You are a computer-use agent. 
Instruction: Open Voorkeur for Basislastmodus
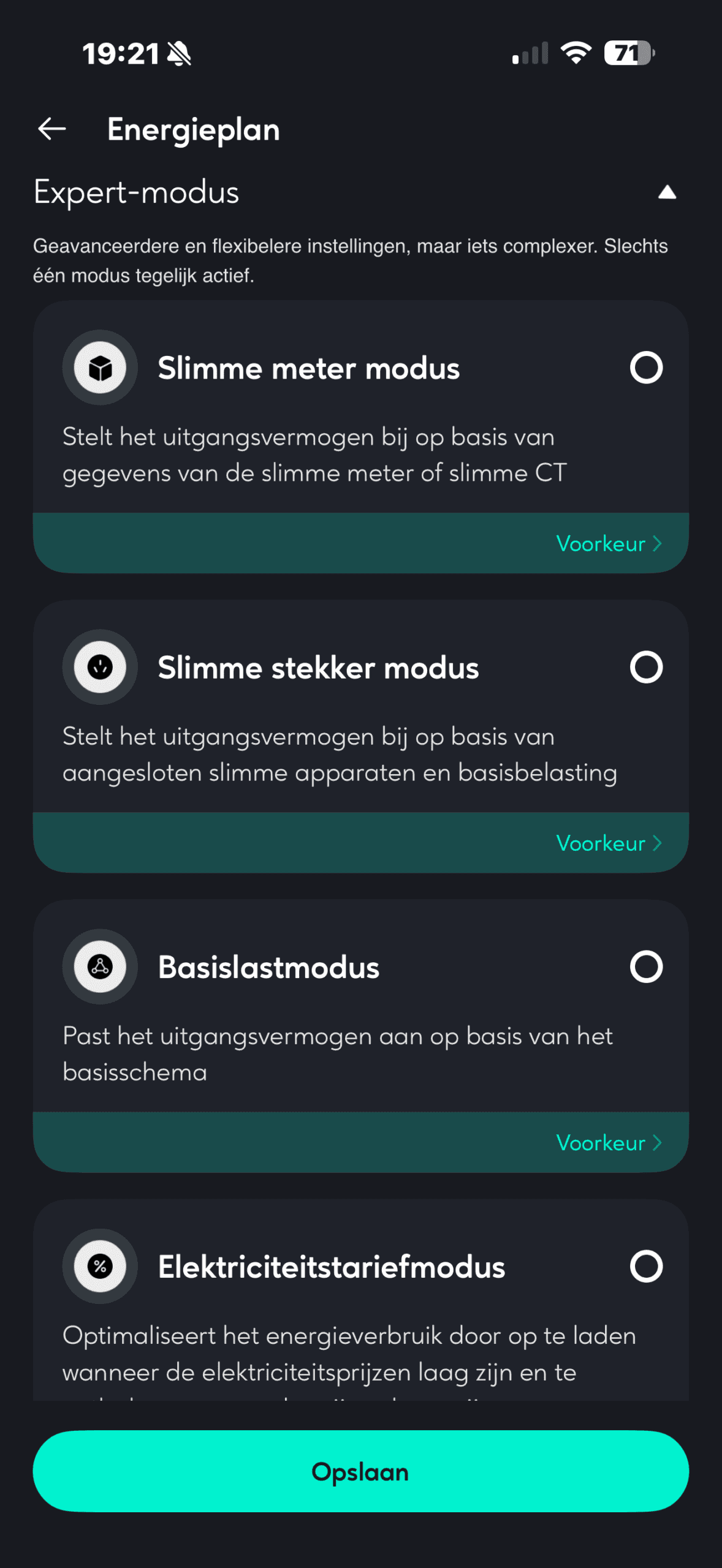[608, 1142]
